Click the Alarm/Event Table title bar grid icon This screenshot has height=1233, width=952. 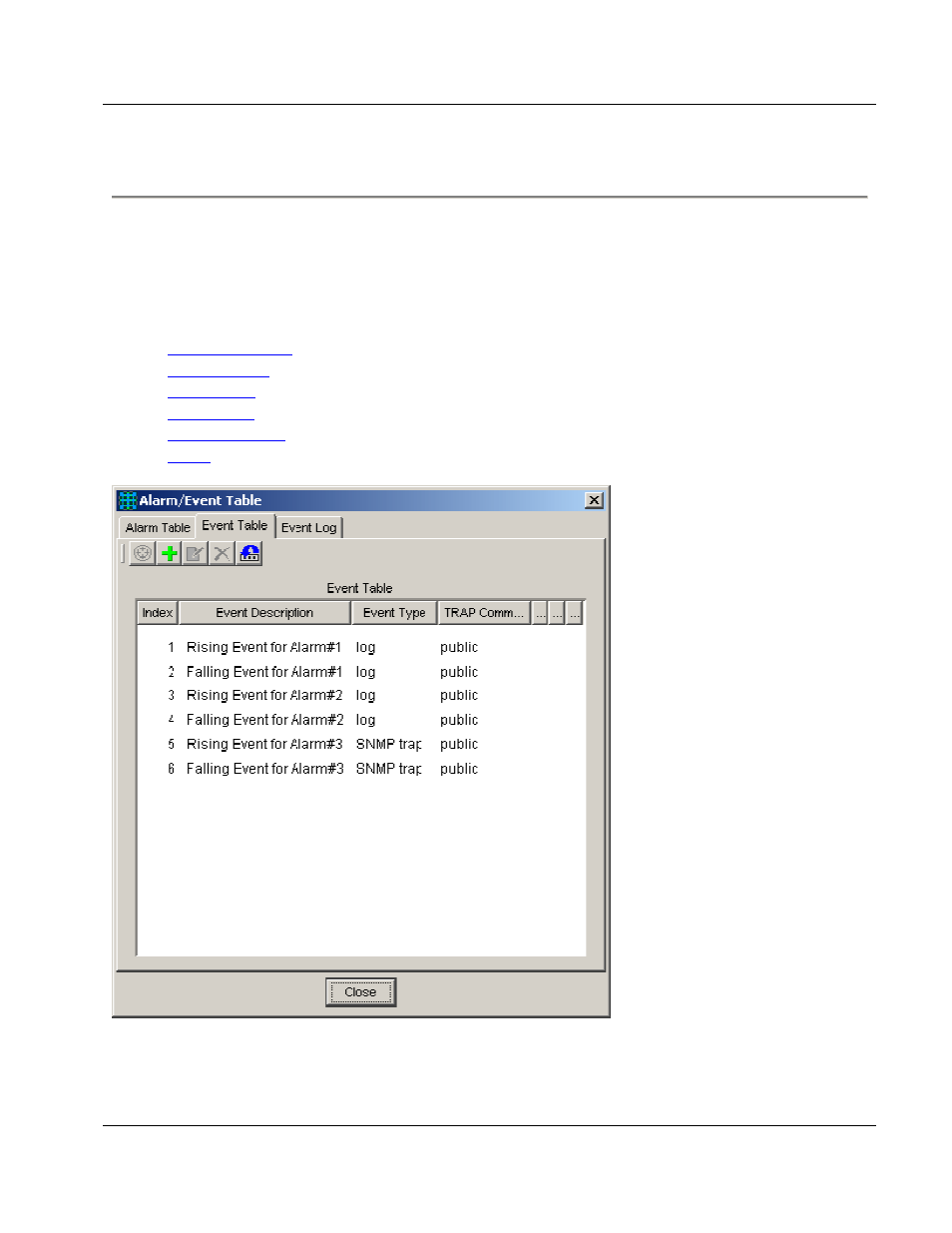click(x=127, y=500)
